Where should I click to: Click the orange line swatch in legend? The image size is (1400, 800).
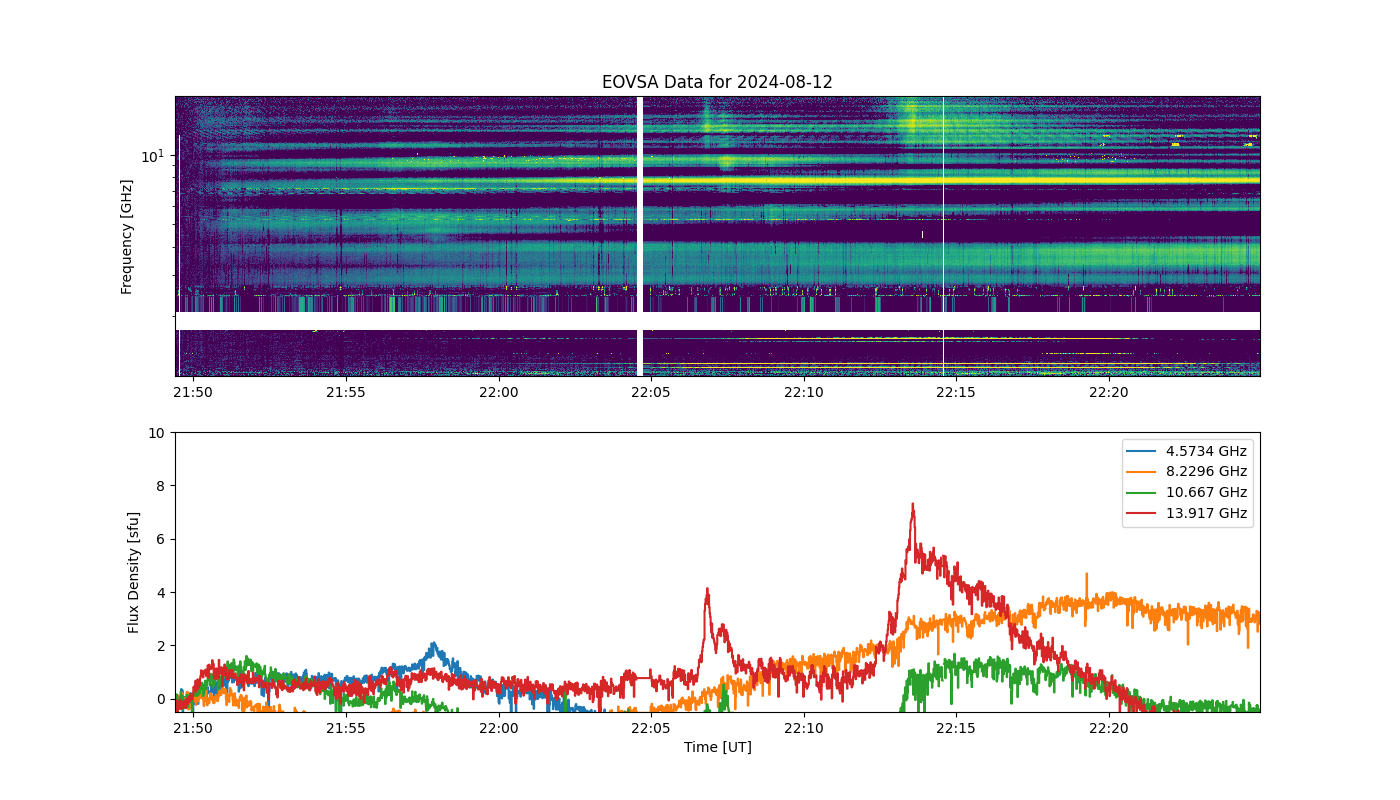[1143, 472]
